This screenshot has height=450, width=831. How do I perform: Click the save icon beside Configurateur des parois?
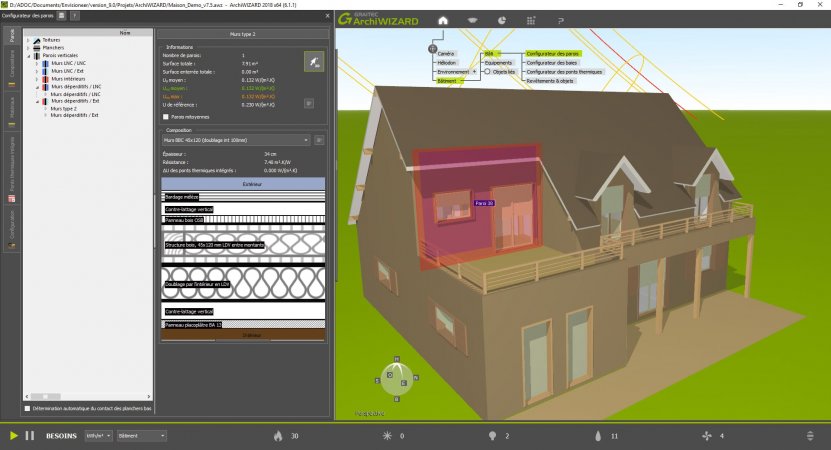(x=61, y=16)
